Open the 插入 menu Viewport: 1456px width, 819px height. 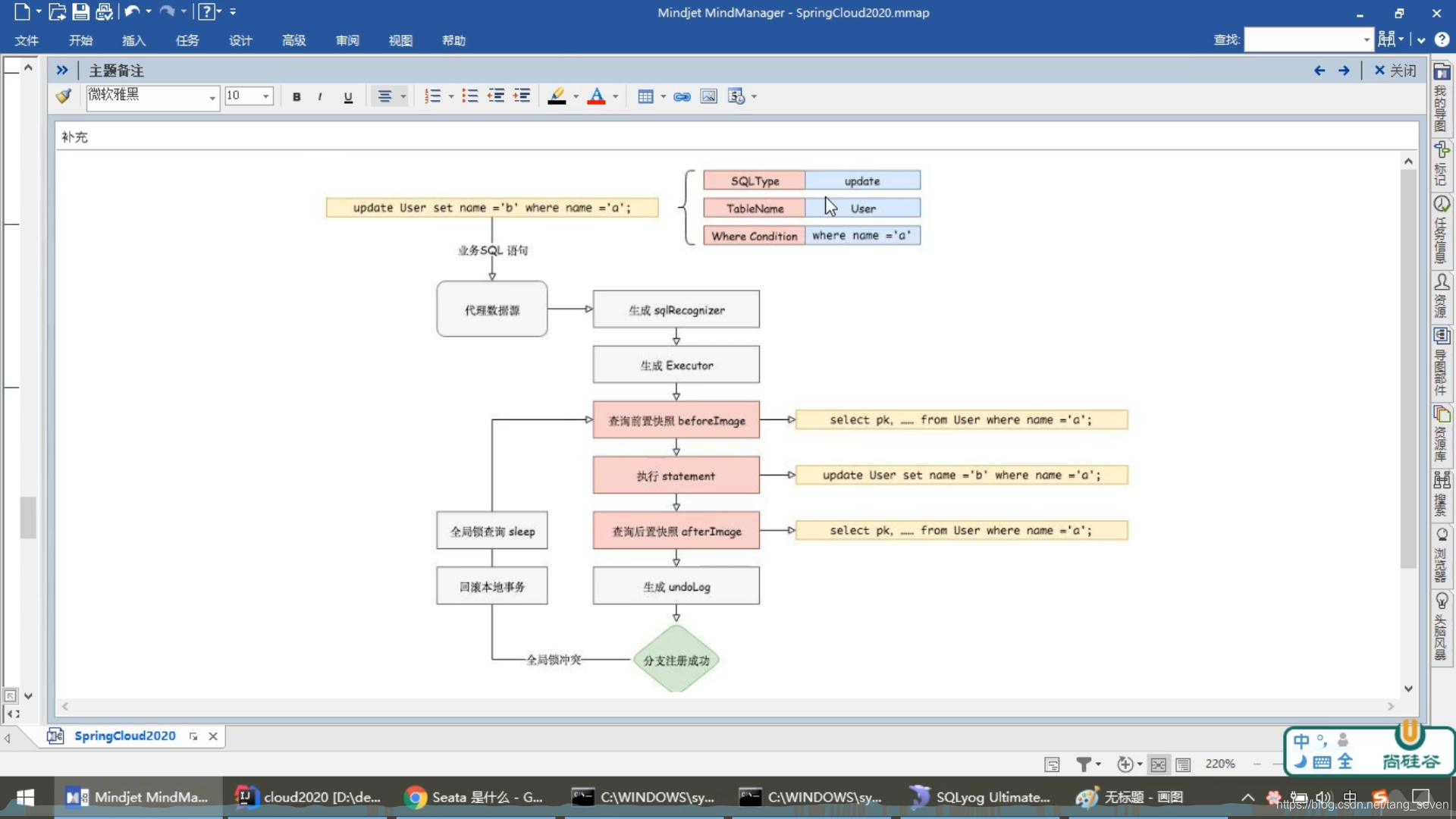click(133, 40)
